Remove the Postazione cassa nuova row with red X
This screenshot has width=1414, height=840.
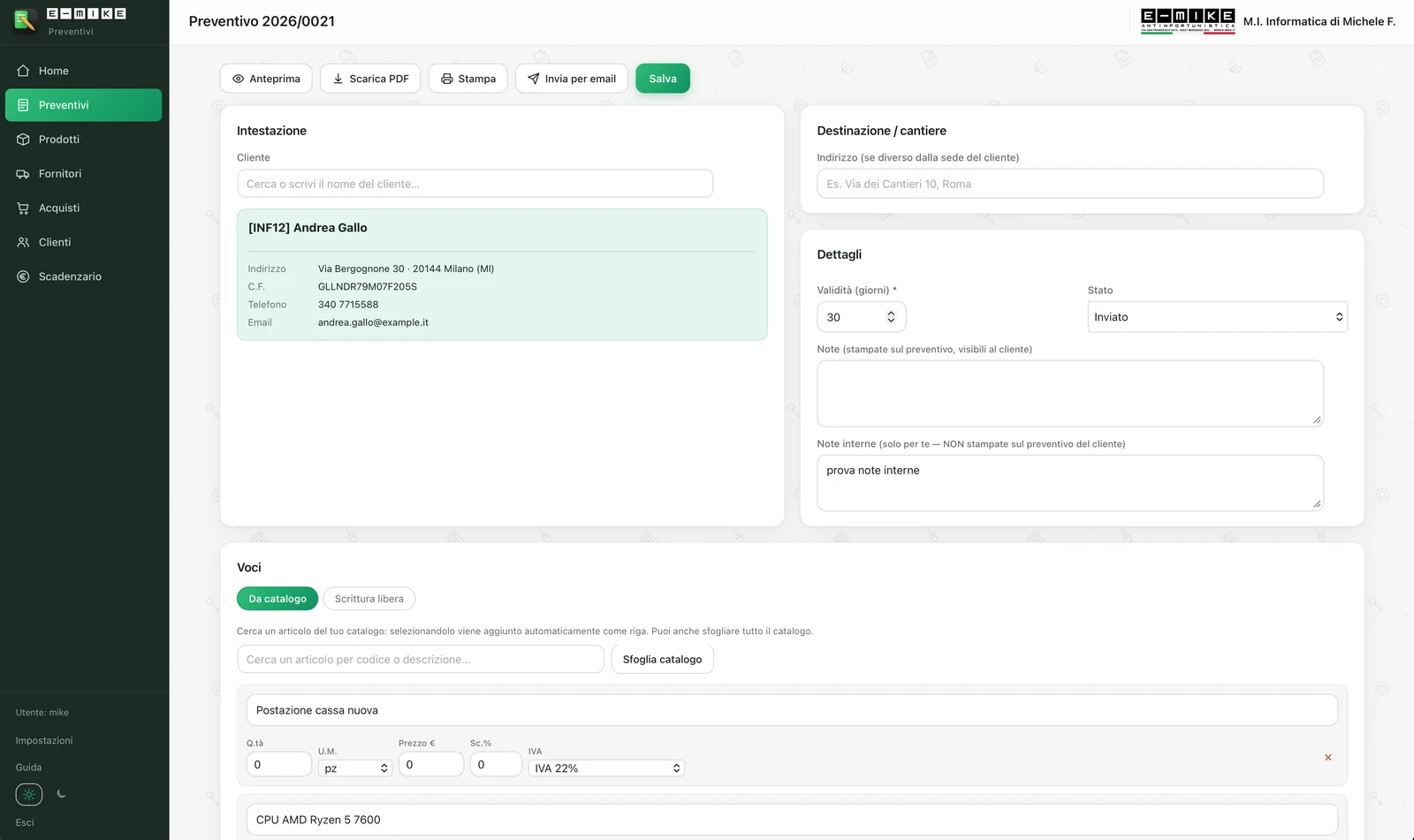[x=1327, y=758]
